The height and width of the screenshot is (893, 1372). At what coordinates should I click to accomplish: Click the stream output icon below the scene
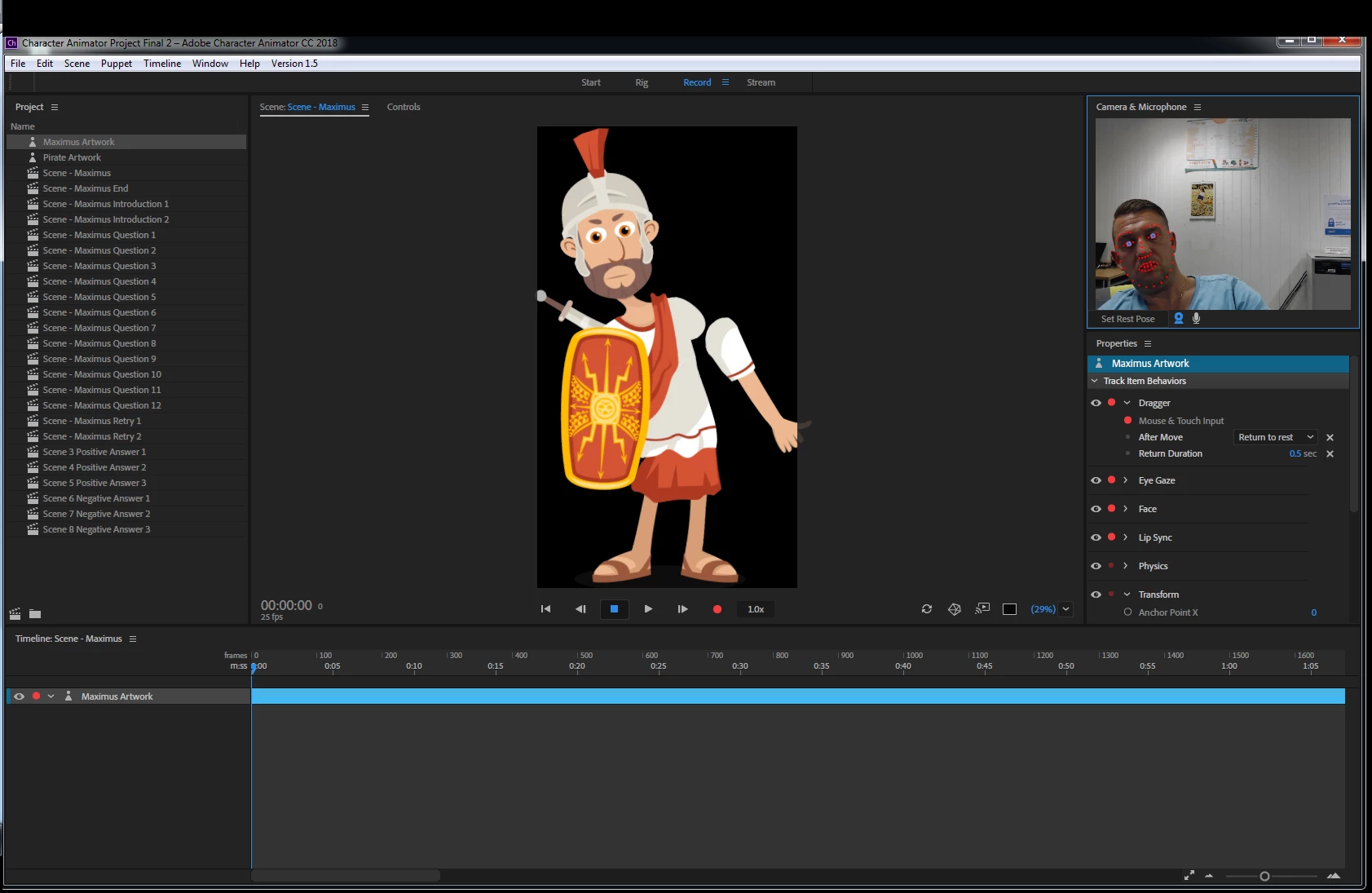tap(982, 608)
